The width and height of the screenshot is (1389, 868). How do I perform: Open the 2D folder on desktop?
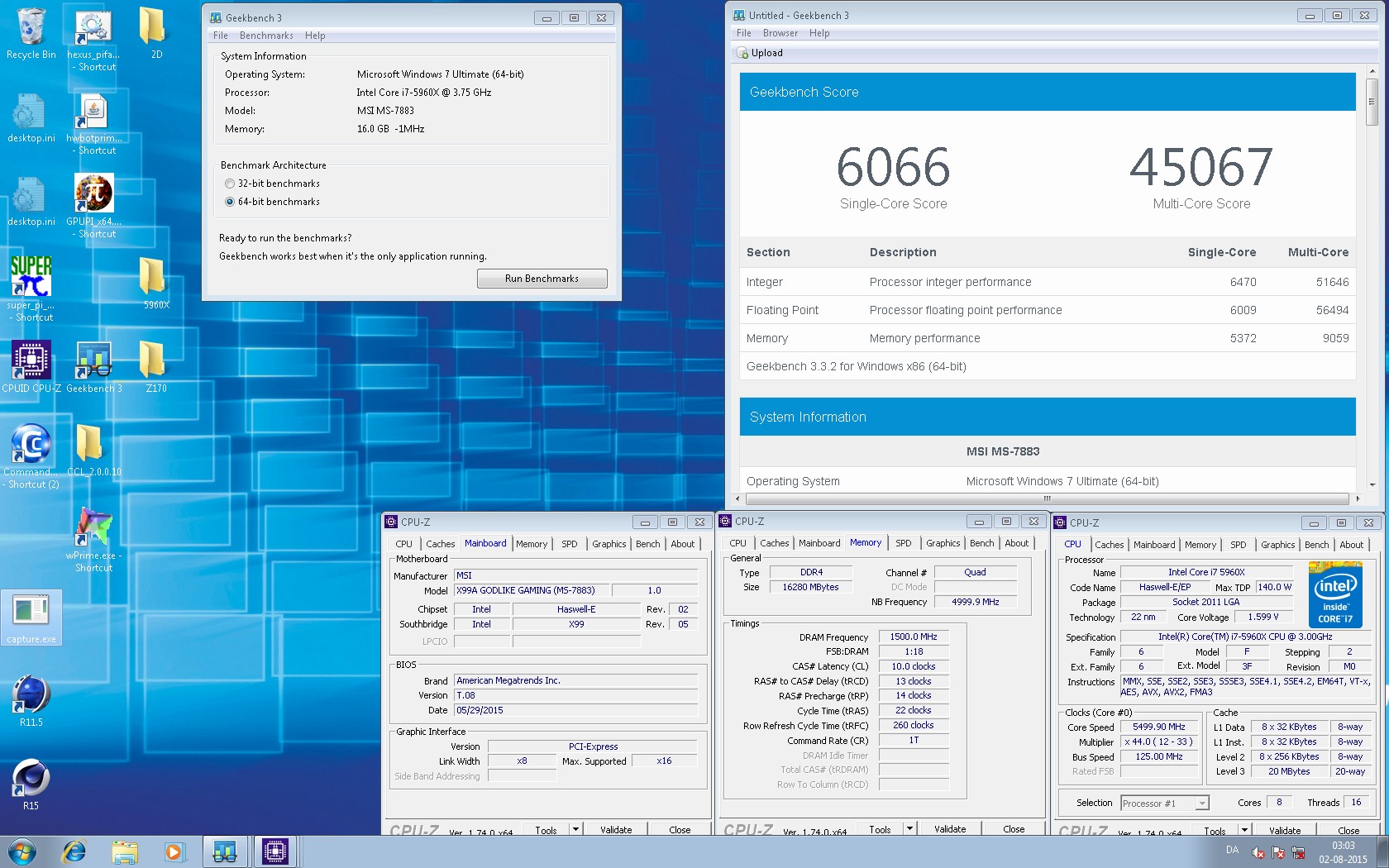point(155,33)
